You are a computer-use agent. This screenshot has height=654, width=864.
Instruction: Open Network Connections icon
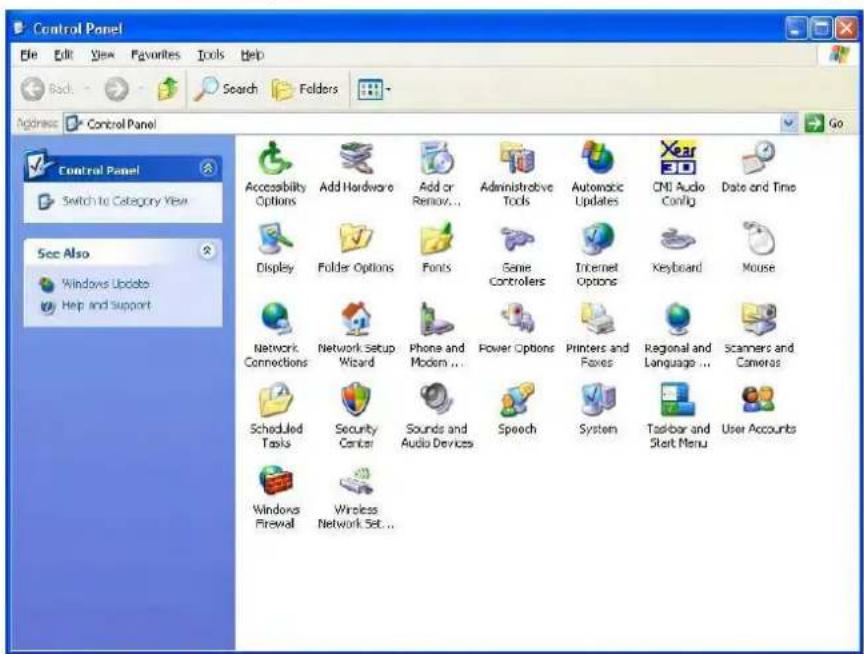tap(276, 335)
